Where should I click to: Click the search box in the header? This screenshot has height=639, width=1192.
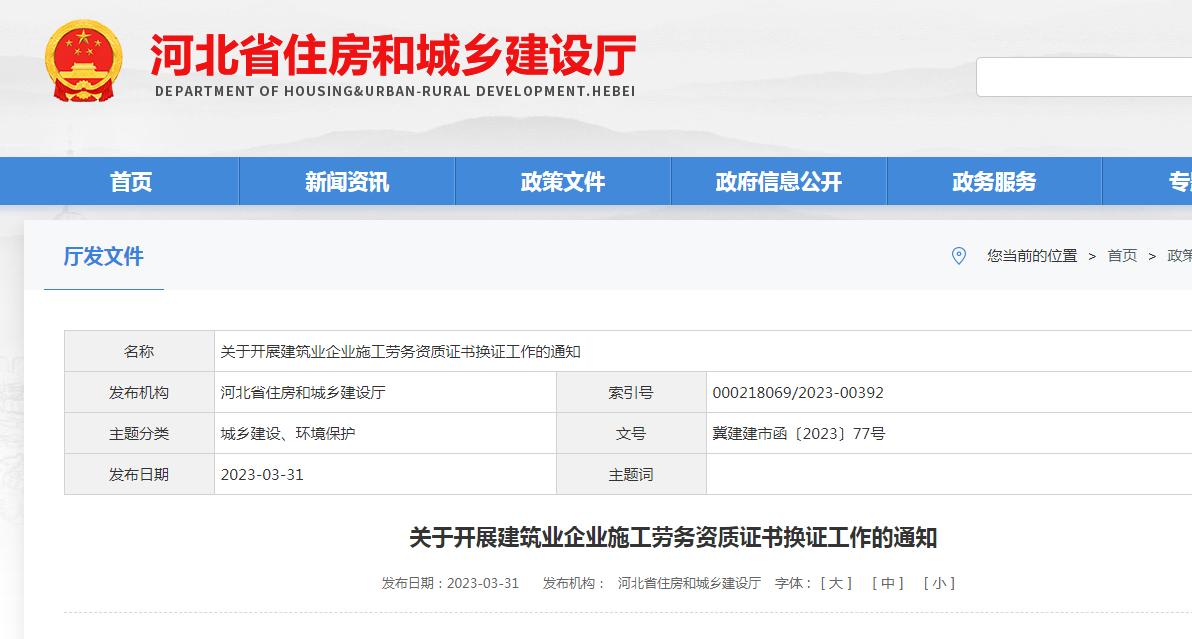(x=1083, y=77)
